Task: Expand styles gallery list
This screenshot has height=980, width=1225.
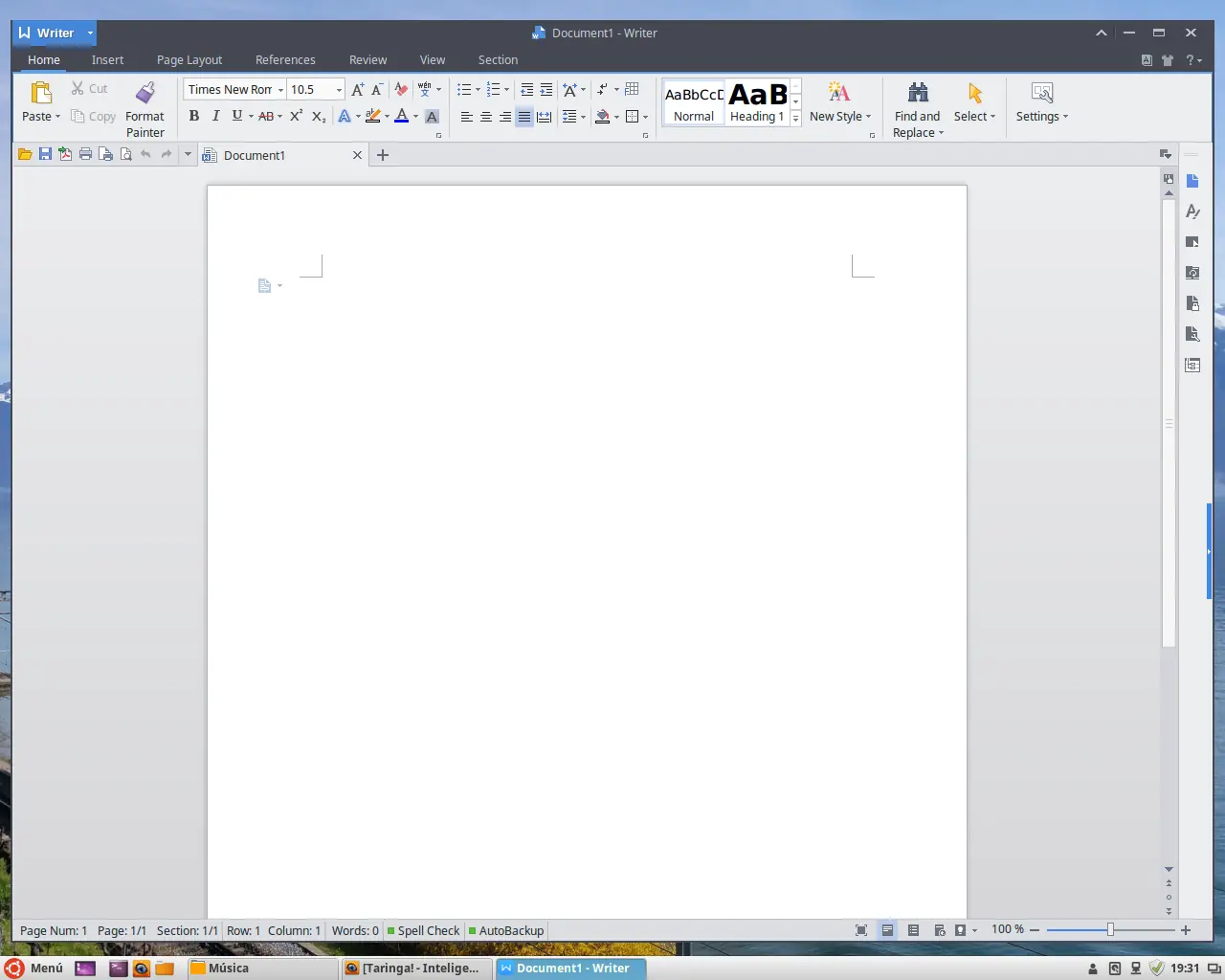Action: [x=795, y=118]
